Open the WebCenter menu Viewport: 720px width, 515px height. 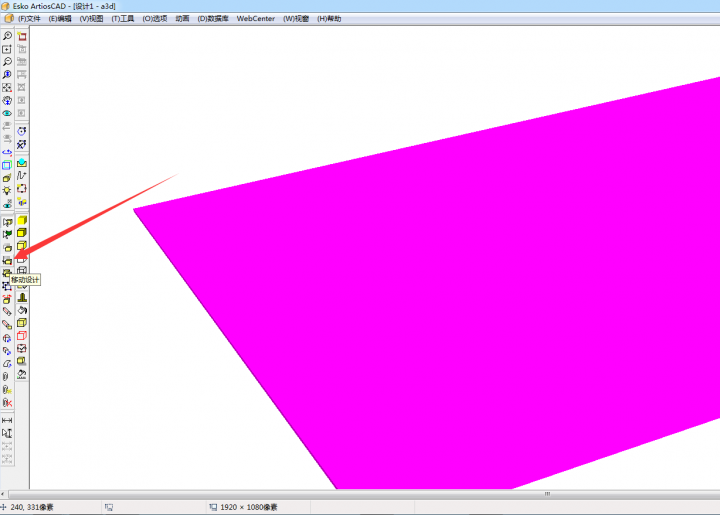click(255, 19)
